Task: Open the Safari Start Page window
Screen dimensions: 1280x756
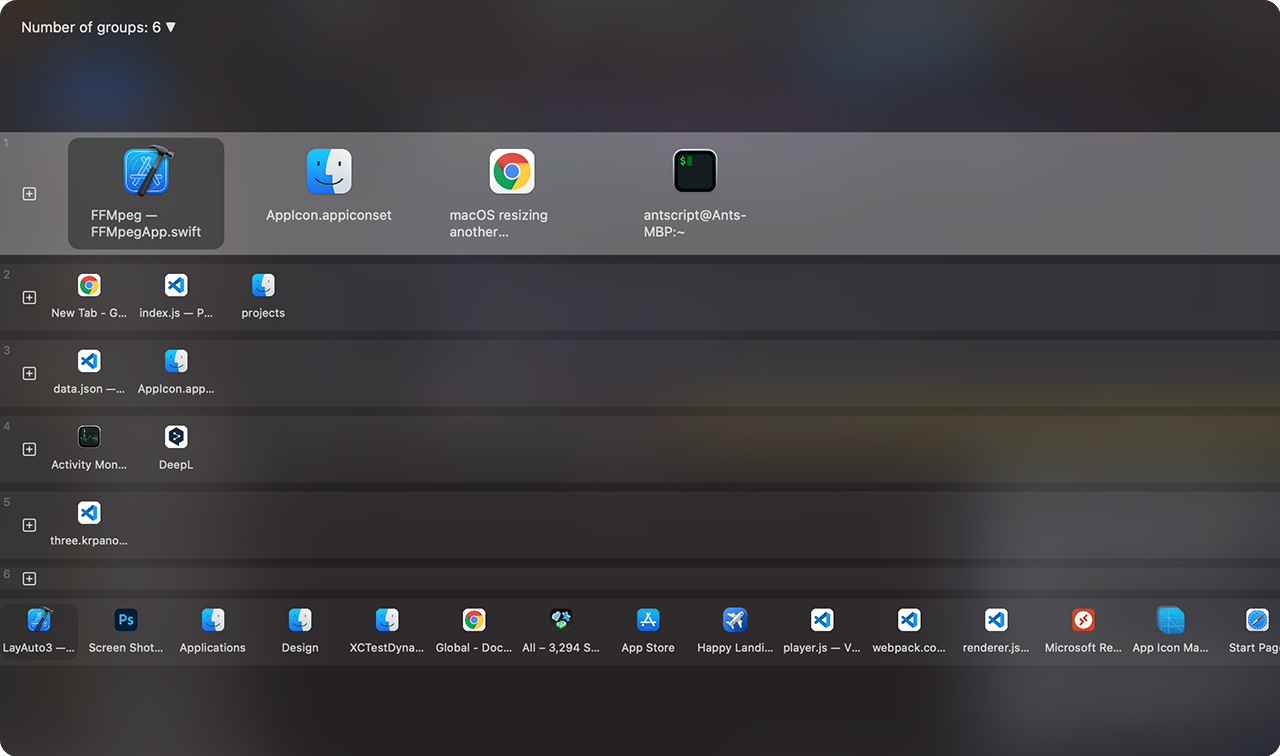Action: coord(1256,631)
